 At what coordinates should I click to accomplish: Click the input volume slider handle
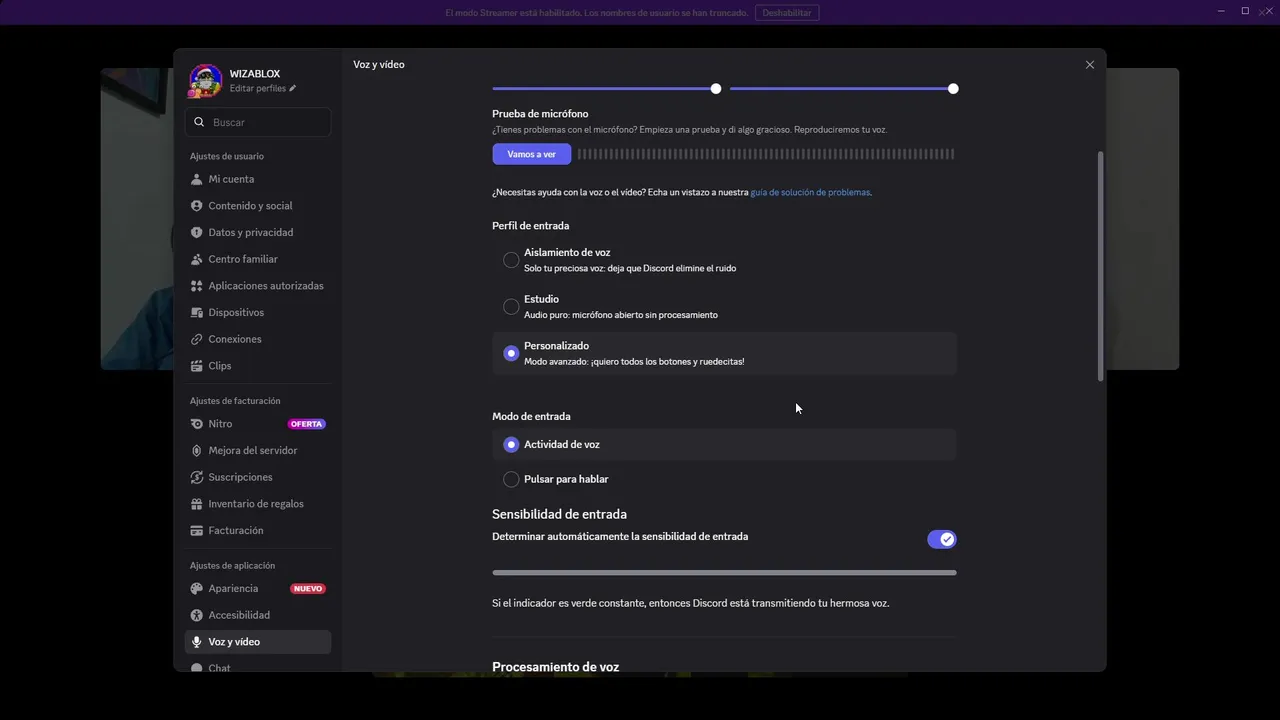716,89
